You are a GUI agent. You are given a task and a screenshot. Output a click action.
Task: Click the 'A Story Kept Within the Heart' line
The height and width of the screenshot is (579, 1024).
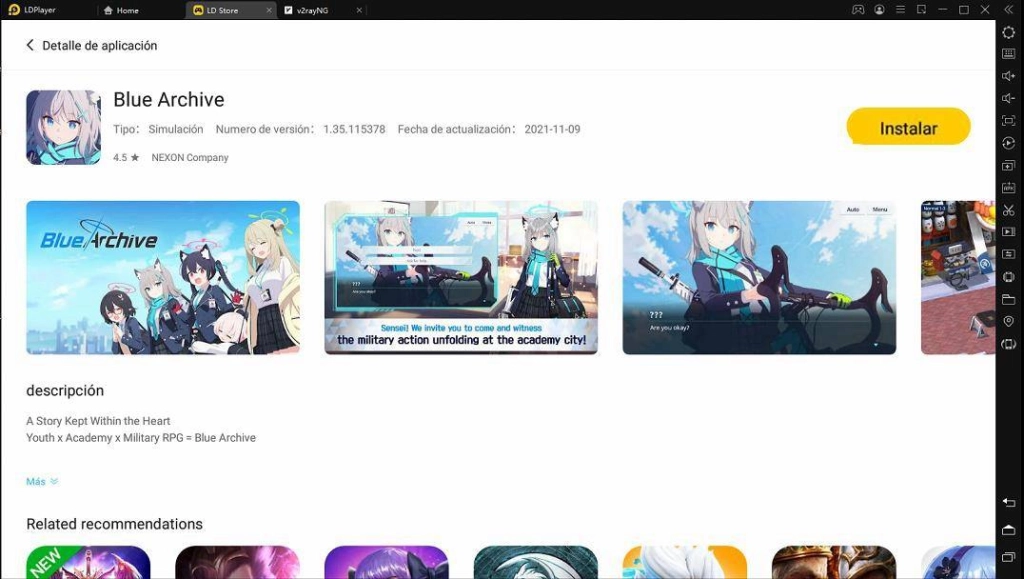[98, 421]
